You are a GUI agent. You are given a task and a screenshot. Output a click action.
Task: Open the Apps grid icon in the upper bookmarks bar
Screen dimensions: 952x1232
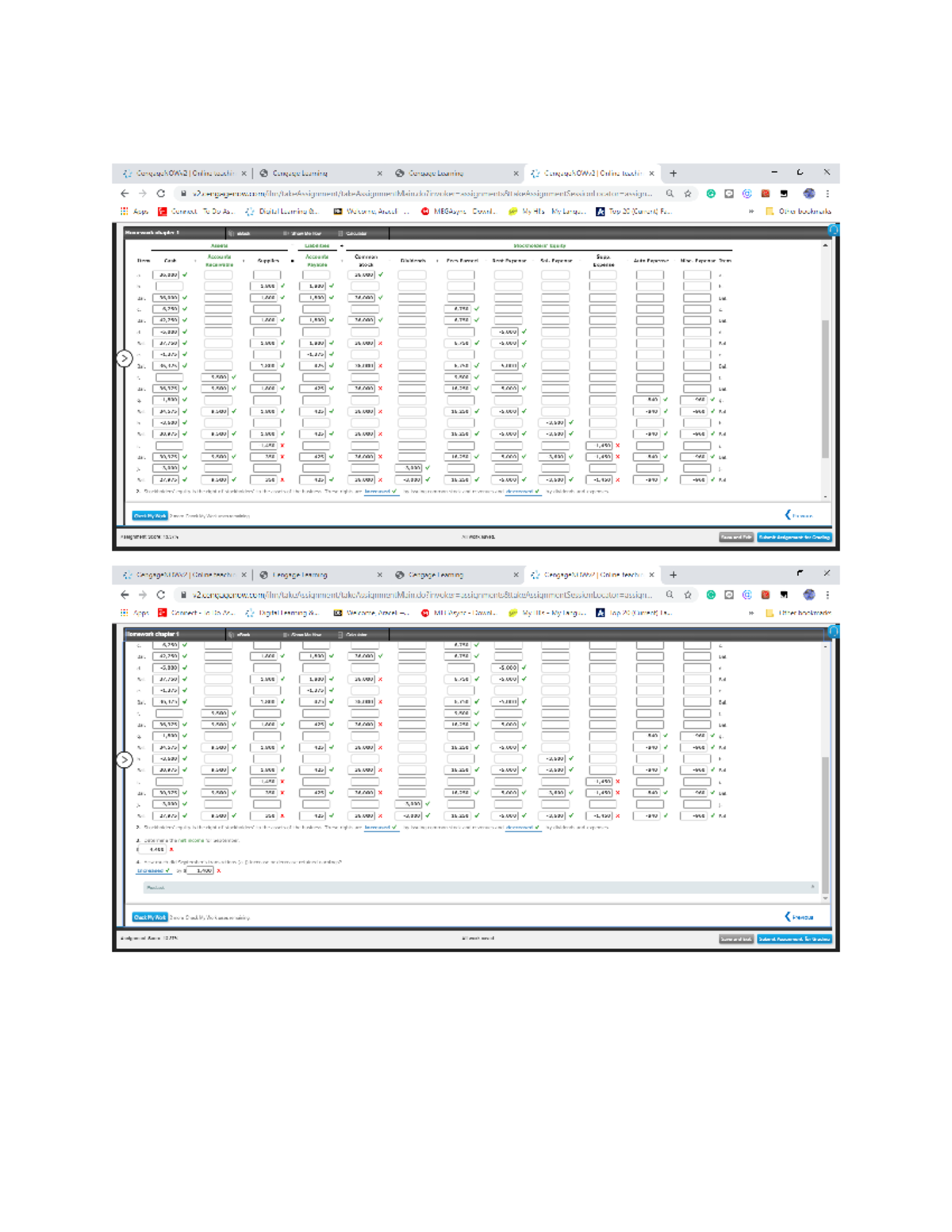click(x=125, y=212)
